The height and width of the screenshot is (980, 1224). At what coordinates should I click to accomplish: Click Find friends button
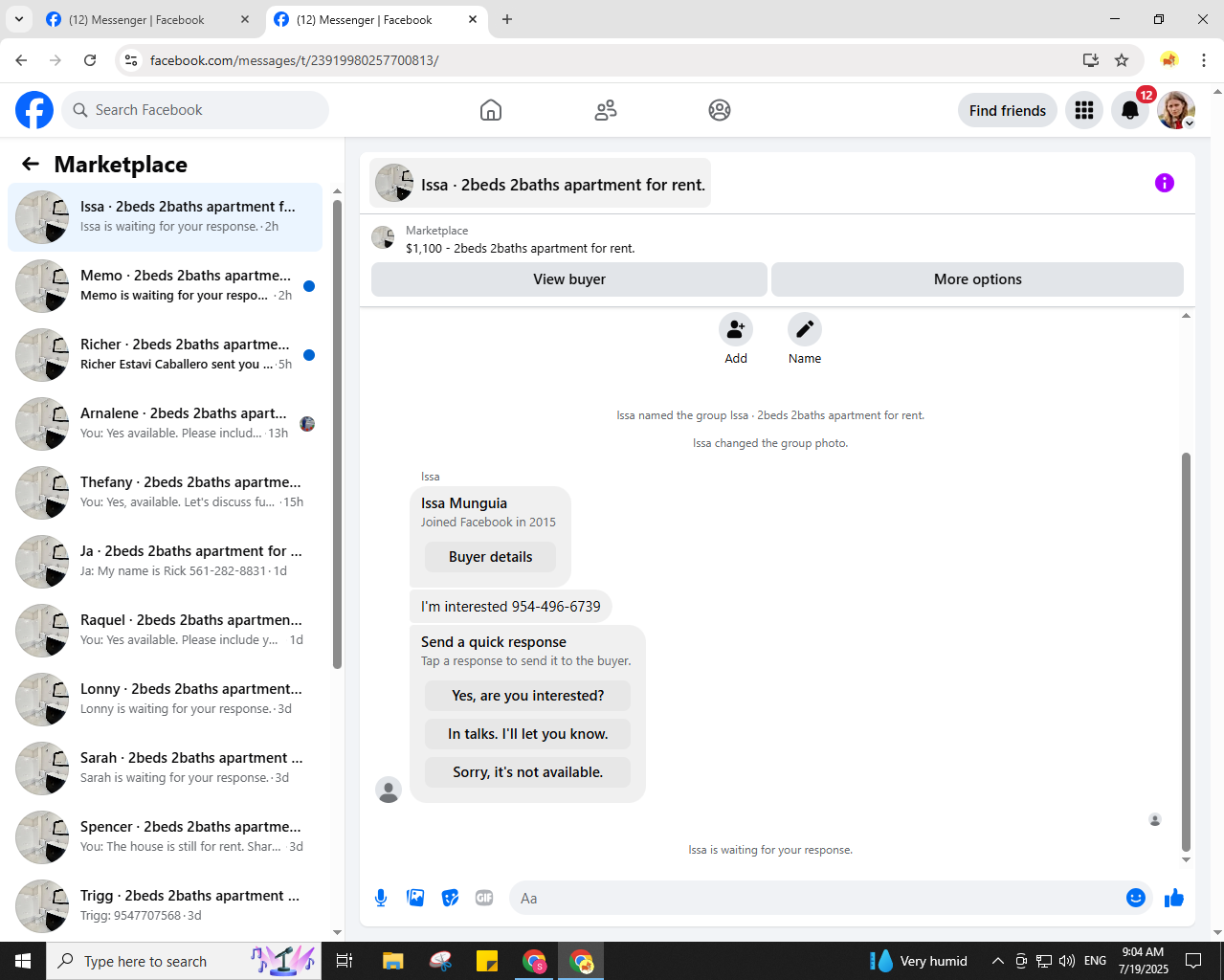(x=1008, y=110)
